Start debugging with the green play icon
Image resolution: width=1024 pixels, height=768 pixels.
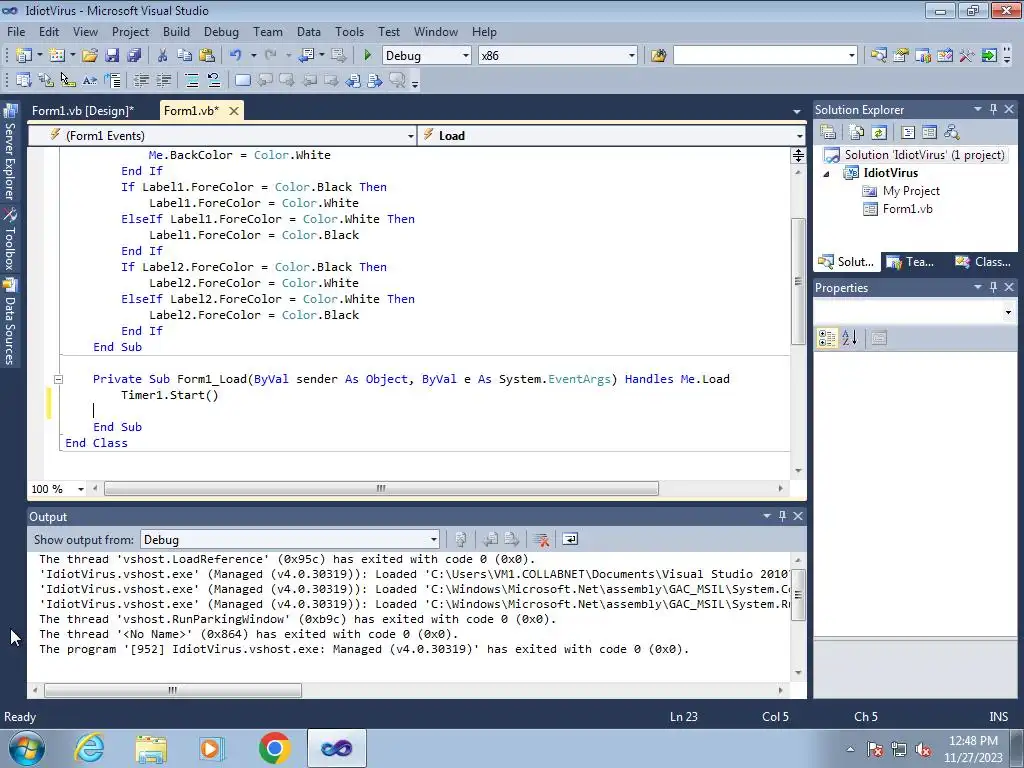click(x=367, y=56)
